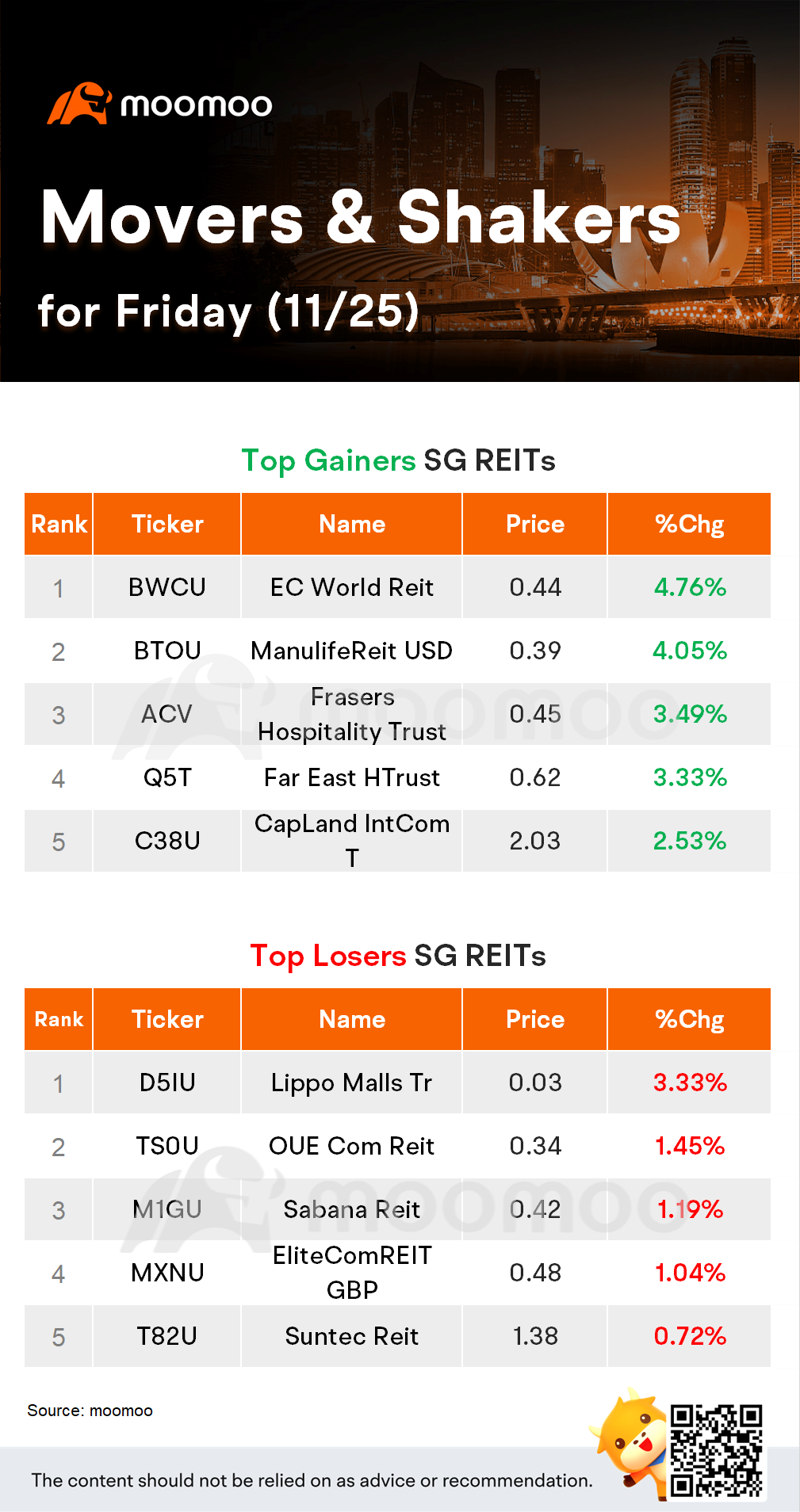Select the ManulifeReit USD name
Image resolution: width=800 pixels, height=1512 pixels.
[x=352, y=651]
